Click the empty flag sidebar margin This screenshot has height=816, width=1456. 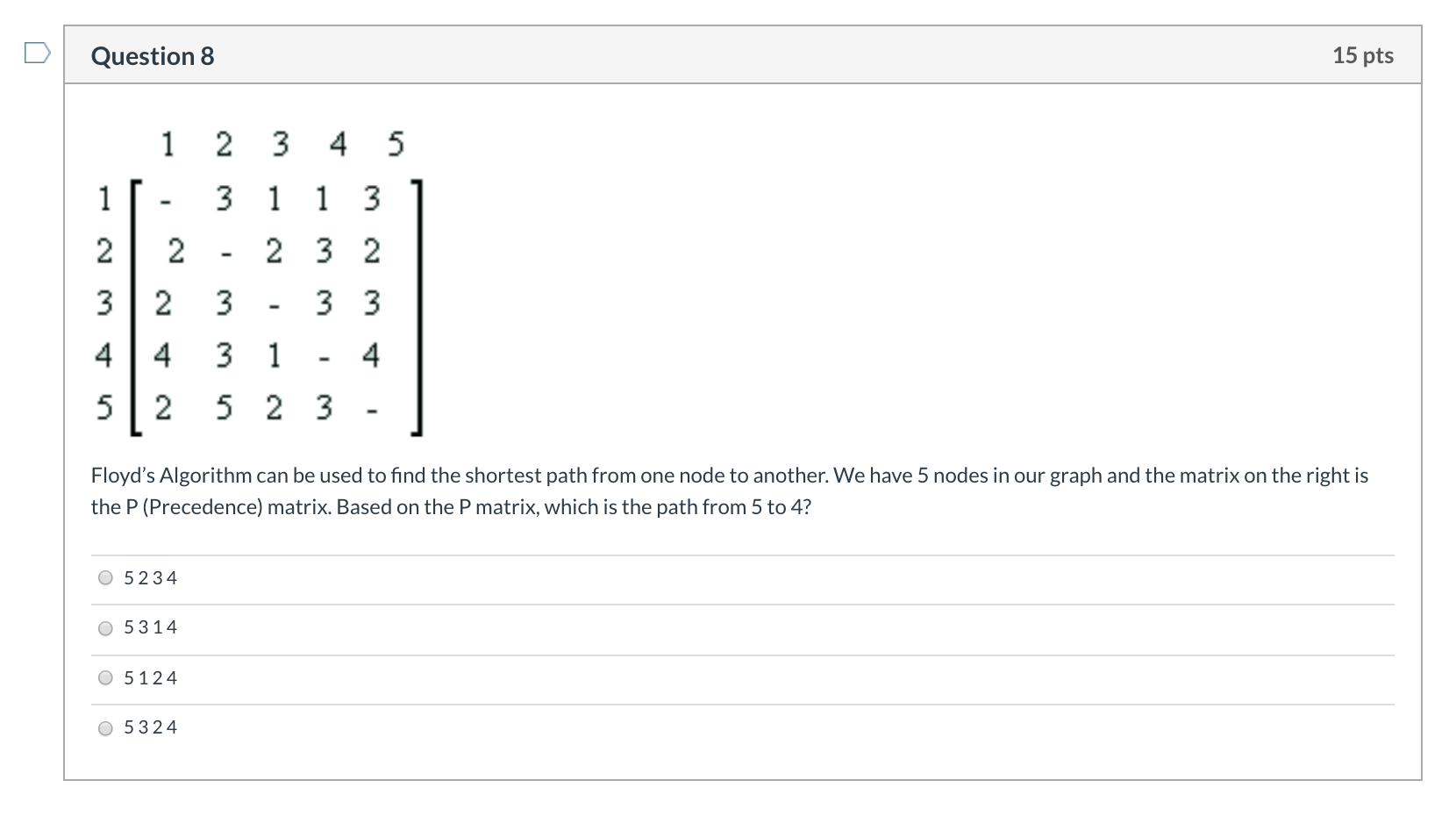pos(33,395)
